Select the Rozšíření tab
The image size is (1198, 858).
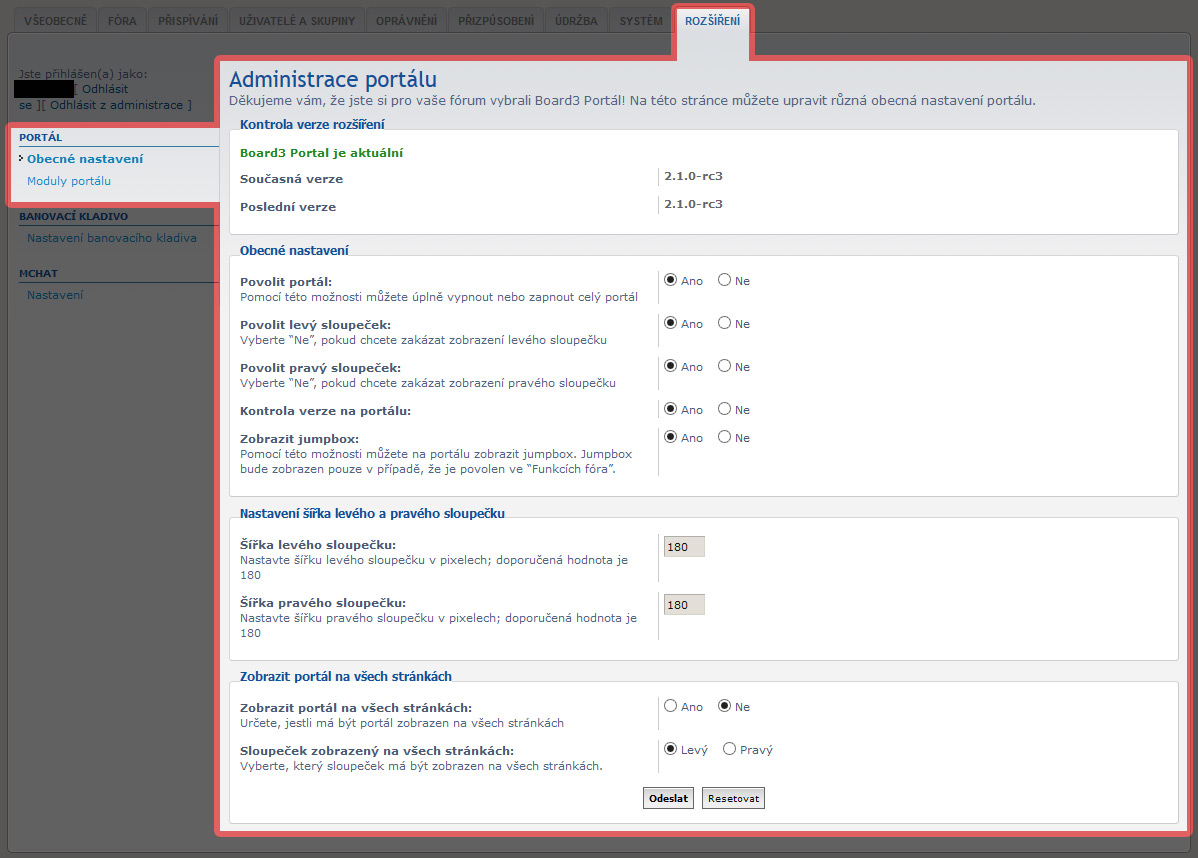(712, 21)
